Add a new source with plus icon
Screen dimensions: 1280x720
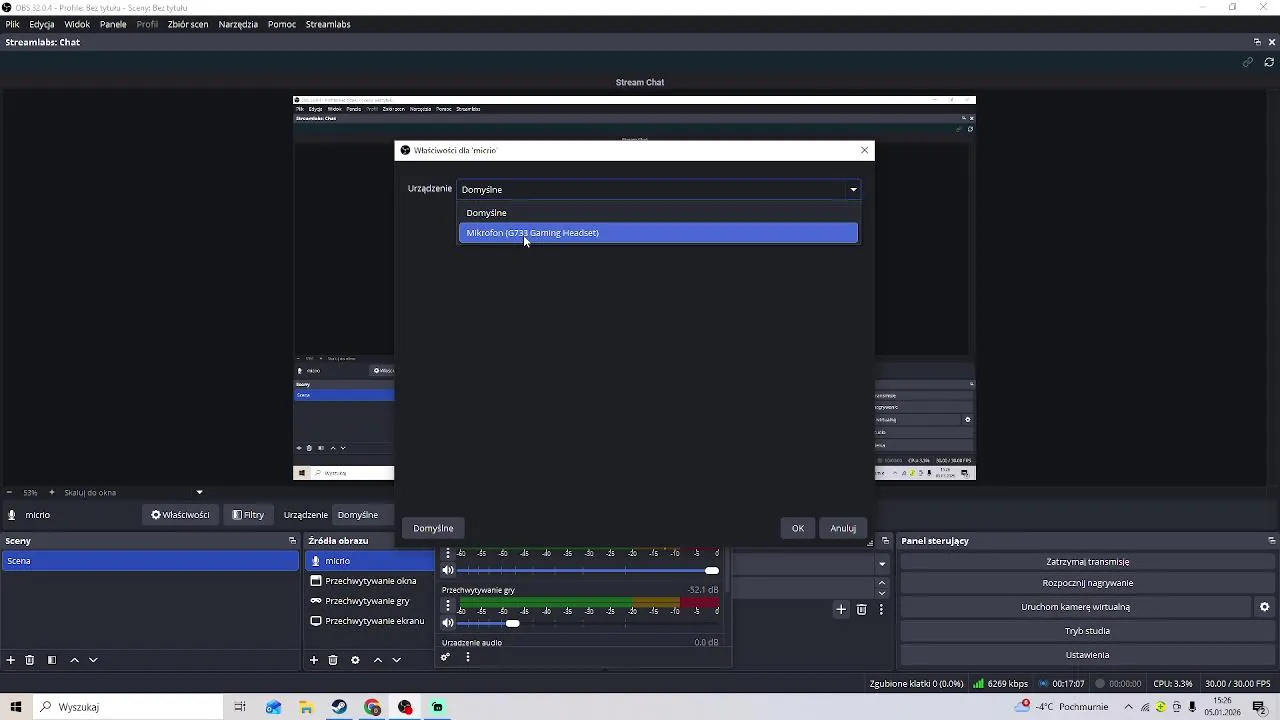click(x=314, y=660)
